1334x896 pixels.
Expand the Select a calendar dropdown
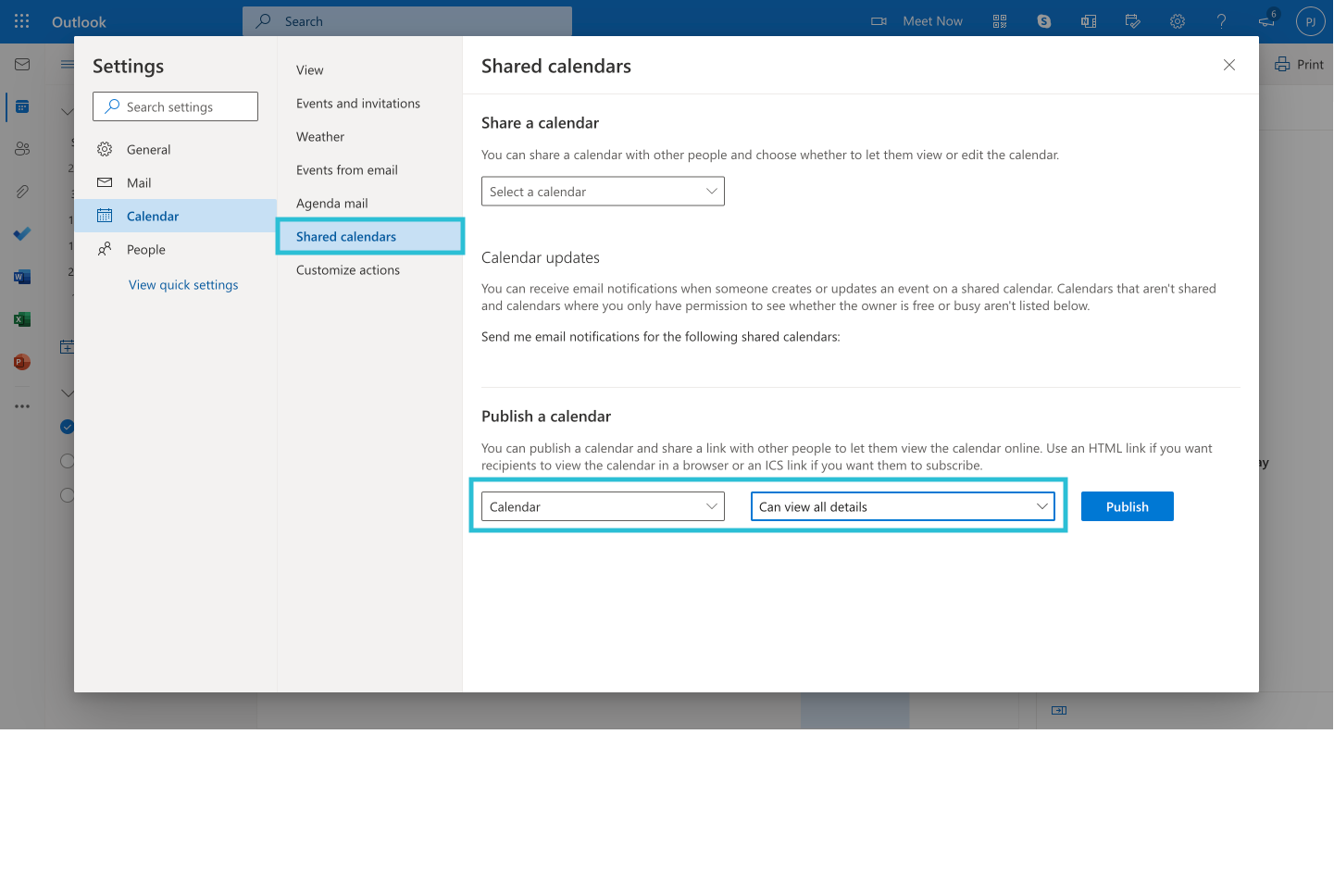(603, 192)
